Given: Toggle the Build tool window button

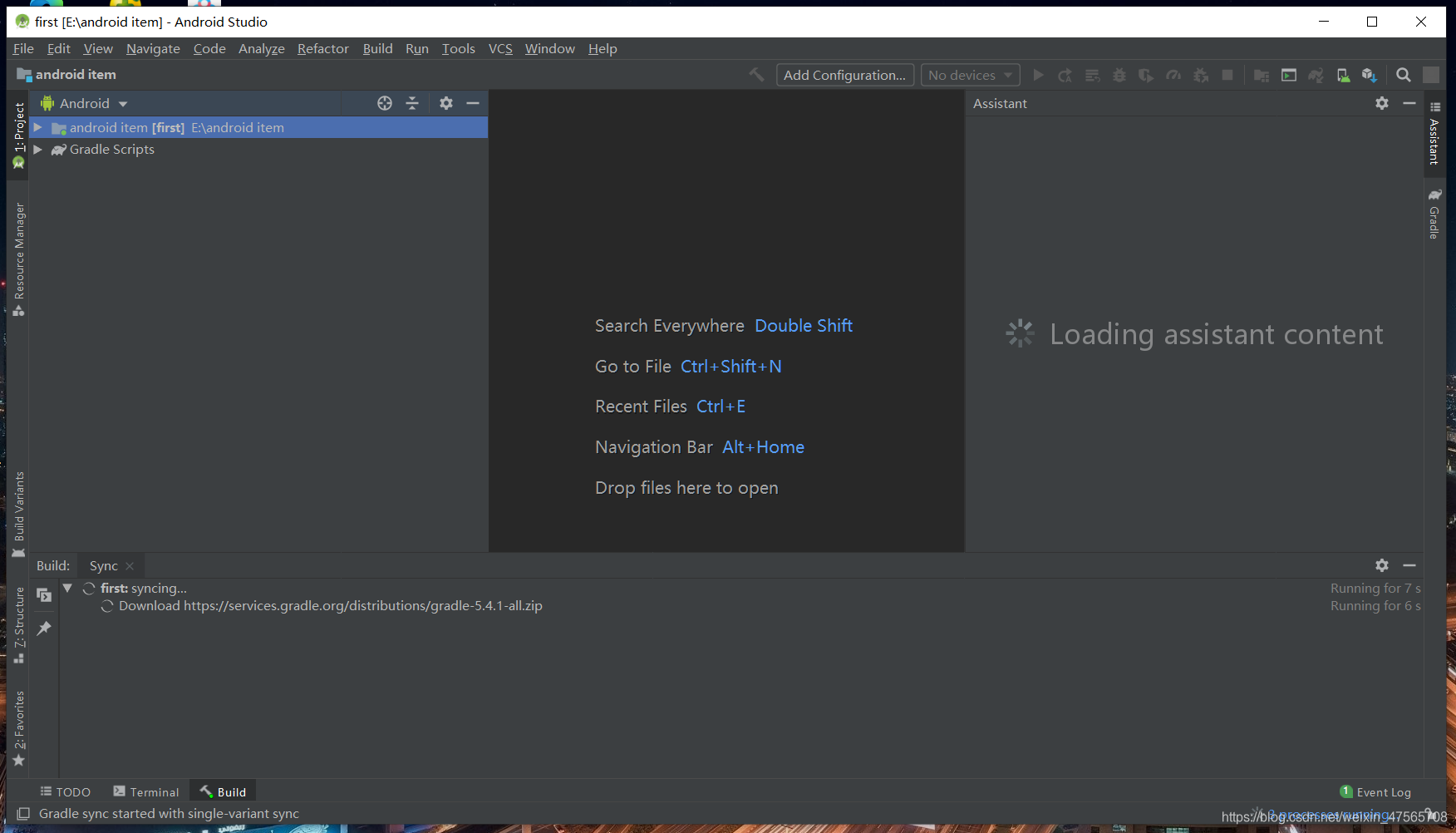Looking at the screenshot, I should [223, 792].
